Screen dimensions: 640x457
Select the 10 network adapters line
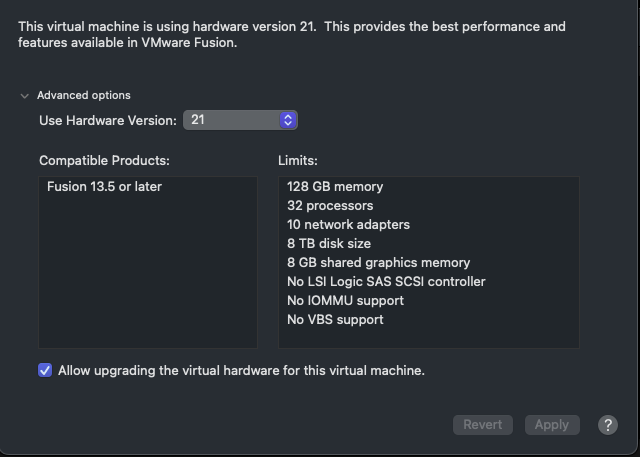348,224
